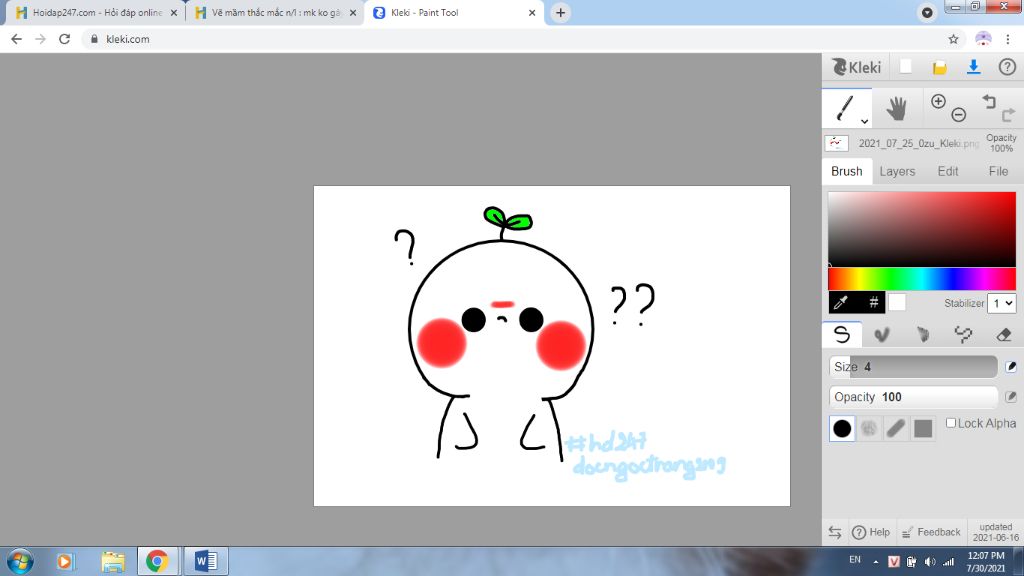The width and height of the screenshot is (1024, 576).
Task: Choose the calligraphy brush tip
Action: click(x=896, y=428)
